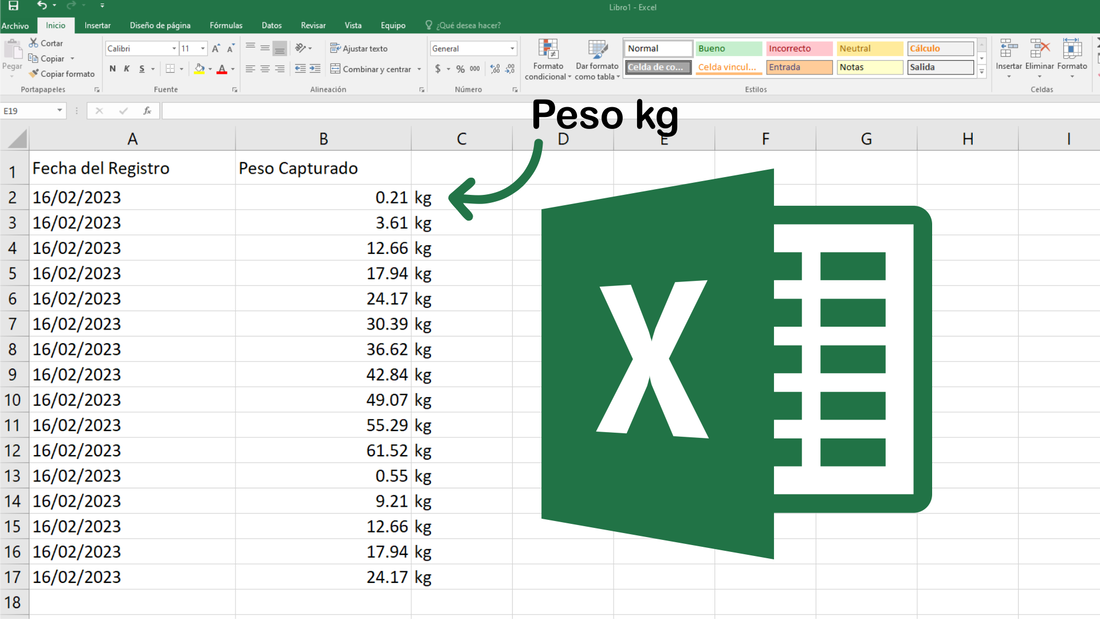1100x619 pixels.
Task: Open Copiar dropdown arrow
Action: click(x=72, y=59)
